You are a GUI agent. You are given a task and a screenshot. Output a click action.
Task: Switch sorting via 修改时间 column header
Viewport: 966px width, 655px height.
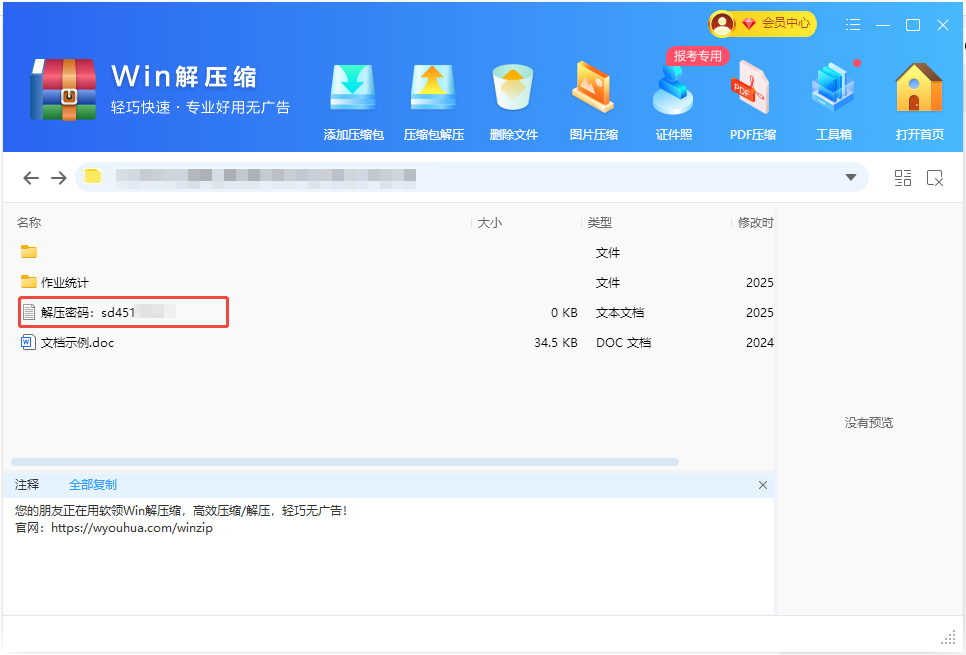(755, 222)
